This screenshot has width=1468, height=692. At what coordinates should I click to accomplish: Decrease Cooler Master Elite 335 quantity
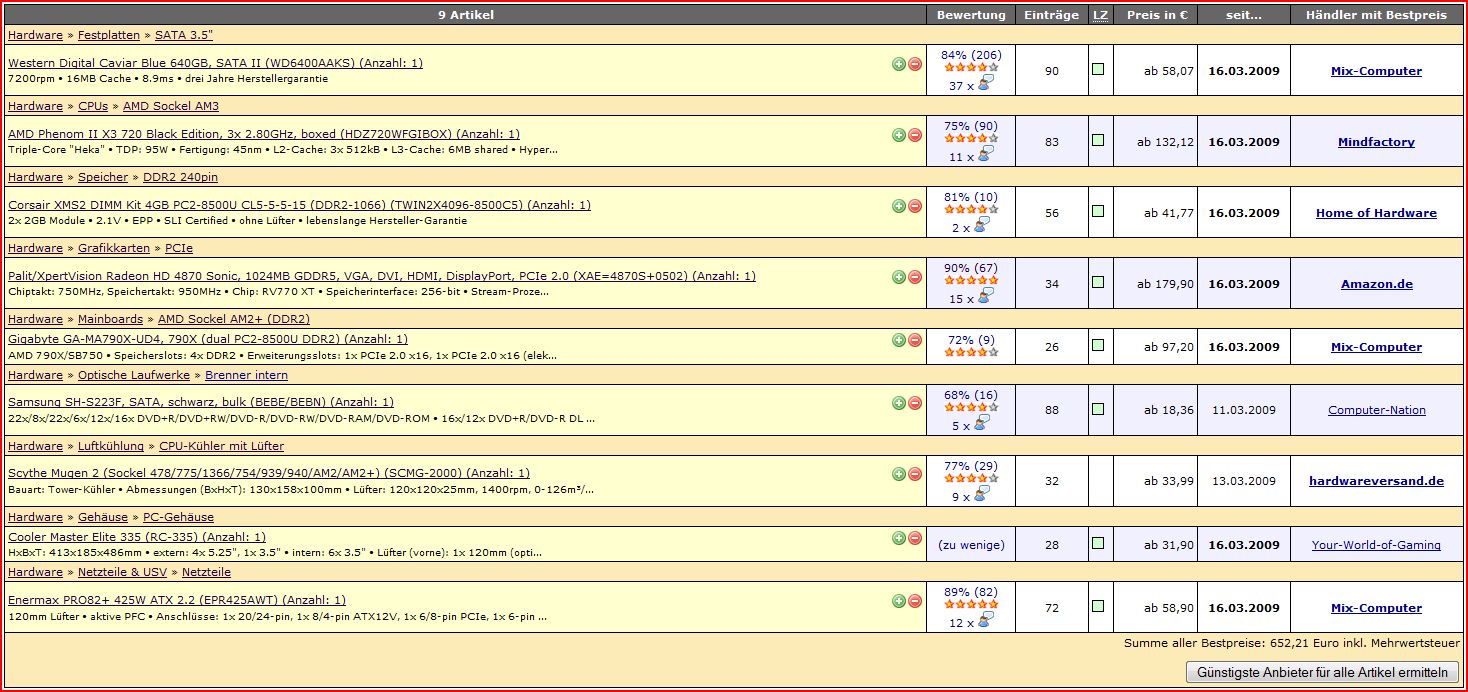coord(915,538)
